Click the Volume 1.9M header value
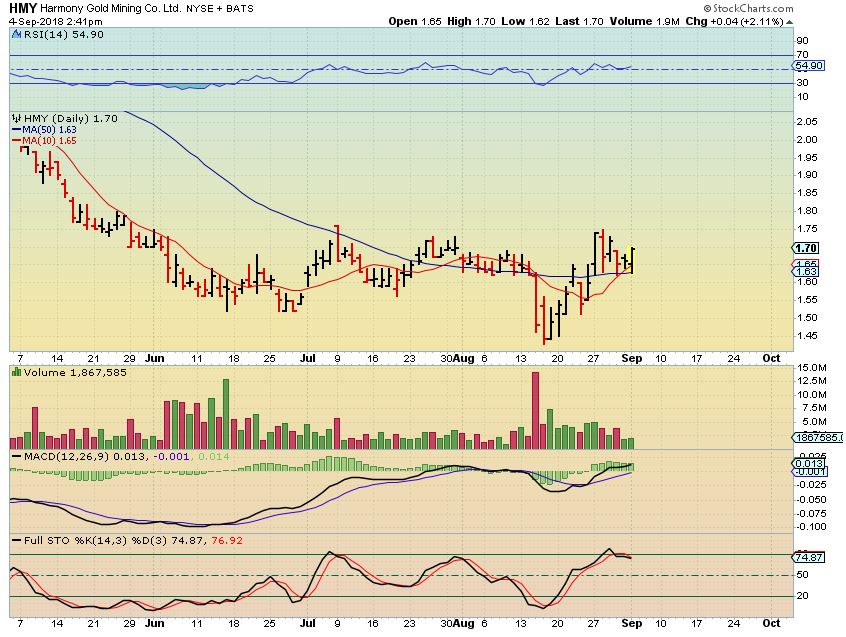Image resolution: width=846 pixels, height=637 pixels. coord(644,22)
